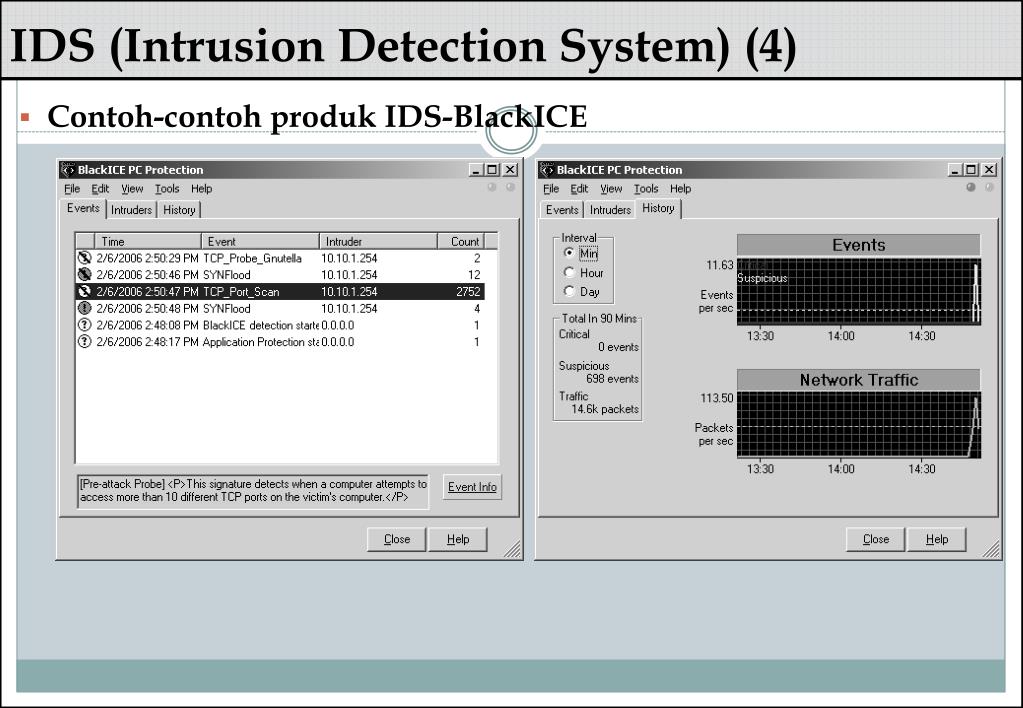Select the highlighted TCP_Port_Scan event
Viewport: 1023px width, 708px height.
click(280, 292)
